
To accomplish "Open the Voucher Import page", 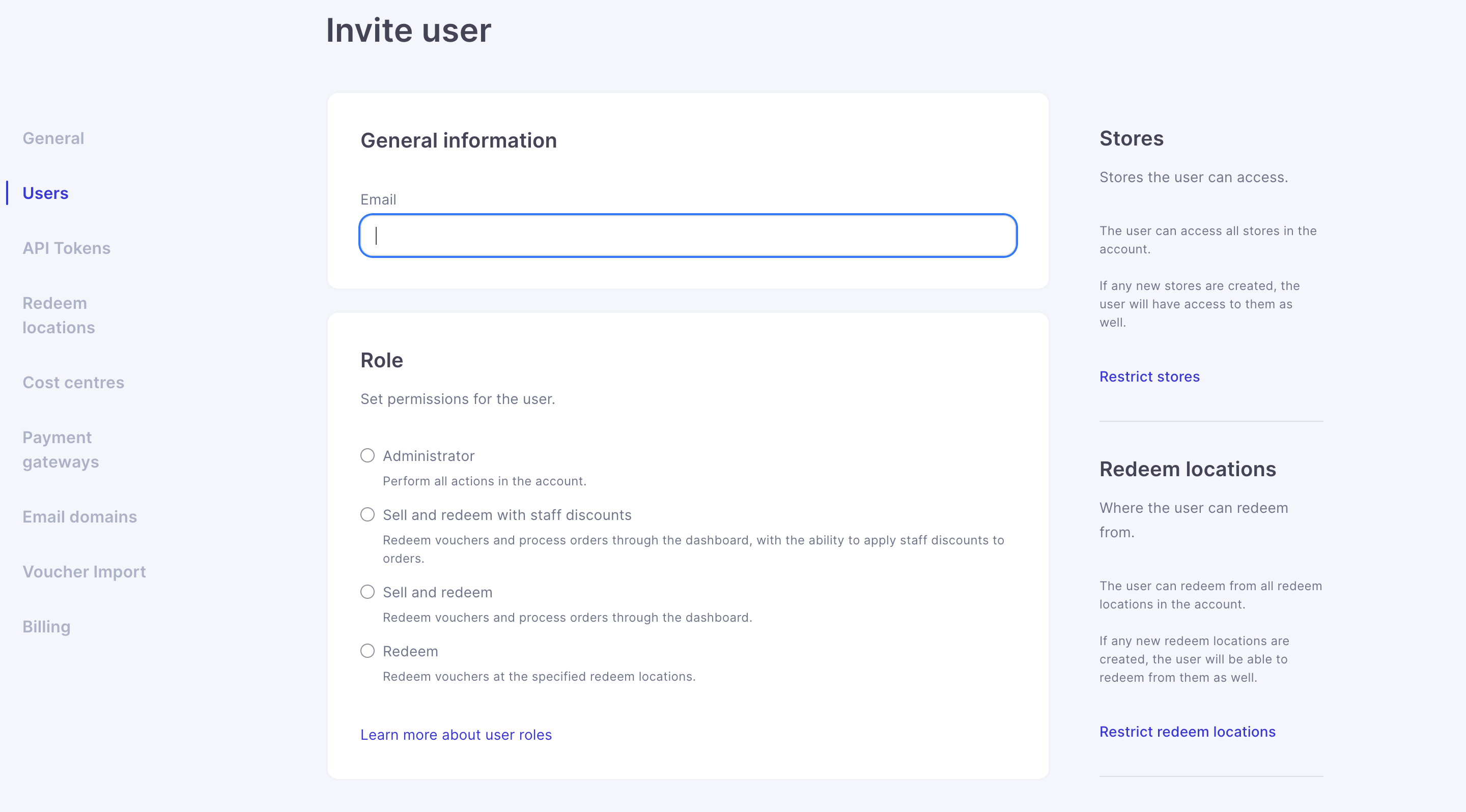I will [84, 571].
